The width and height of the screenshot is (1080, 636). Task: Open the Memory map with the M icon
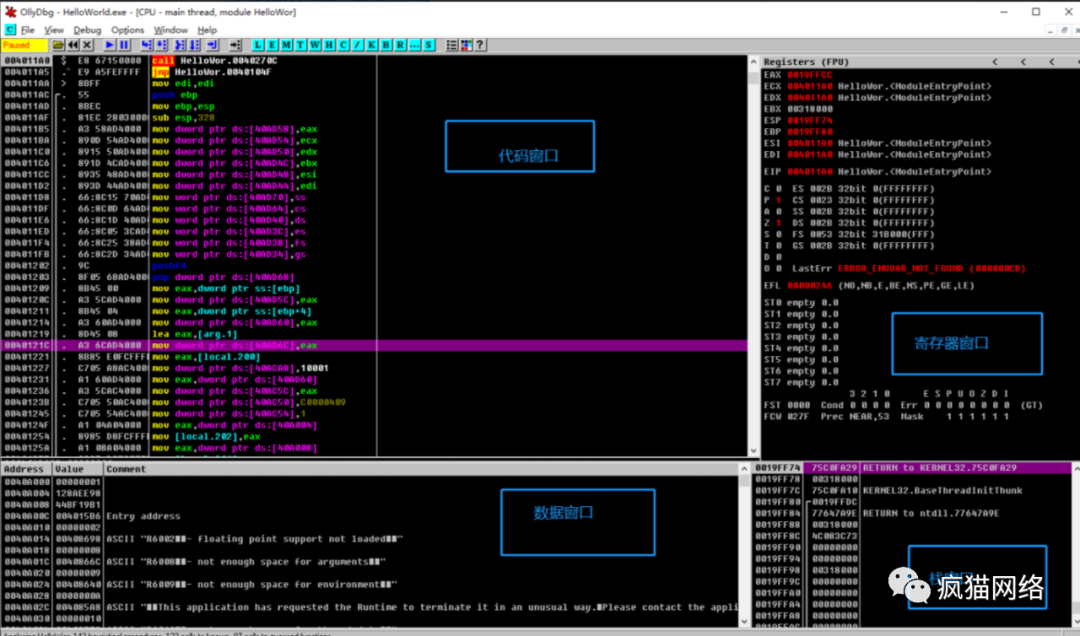click(x=286, y=45)
